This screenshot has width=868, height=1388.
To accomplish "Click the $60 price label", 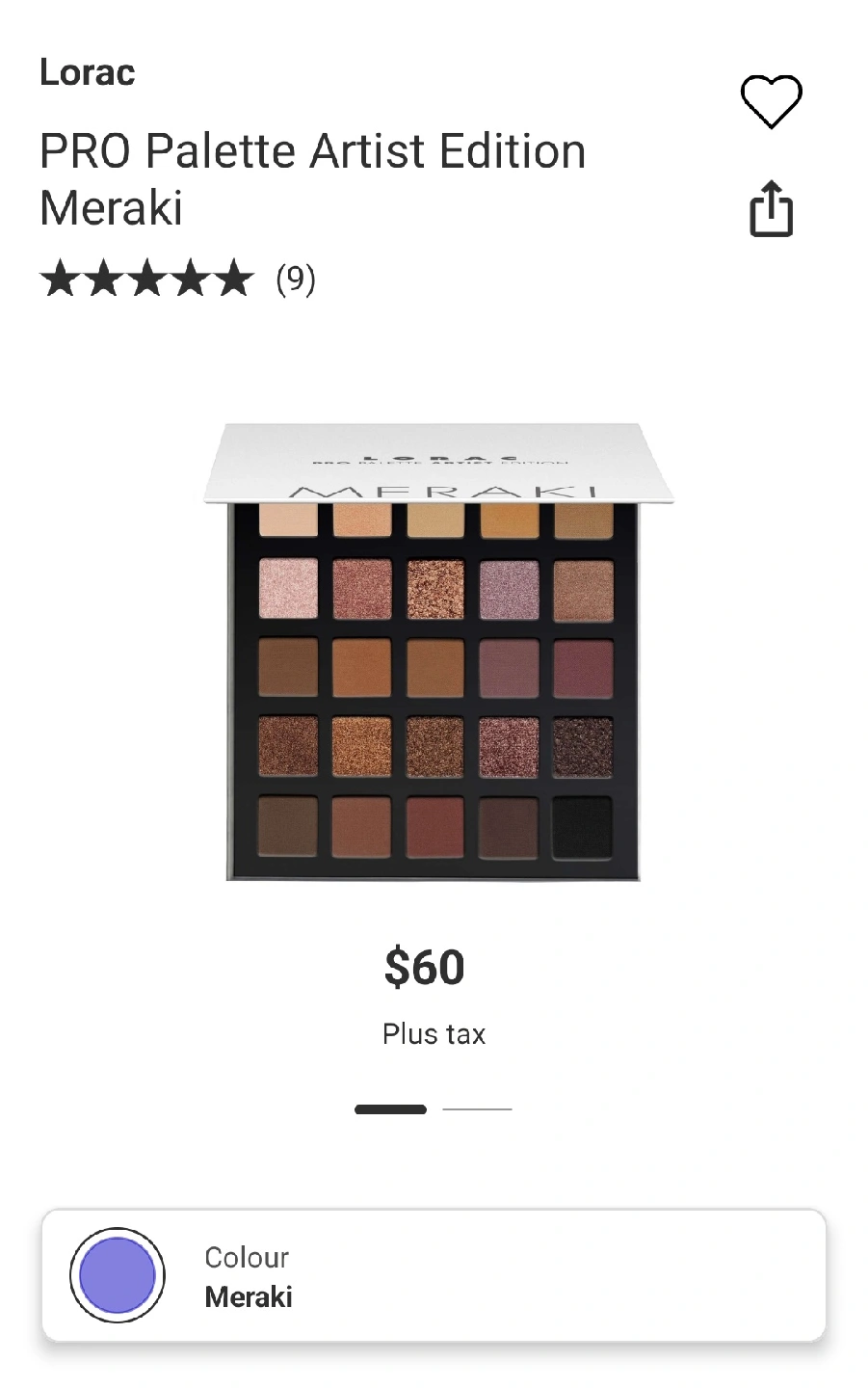I will [424, 967].
